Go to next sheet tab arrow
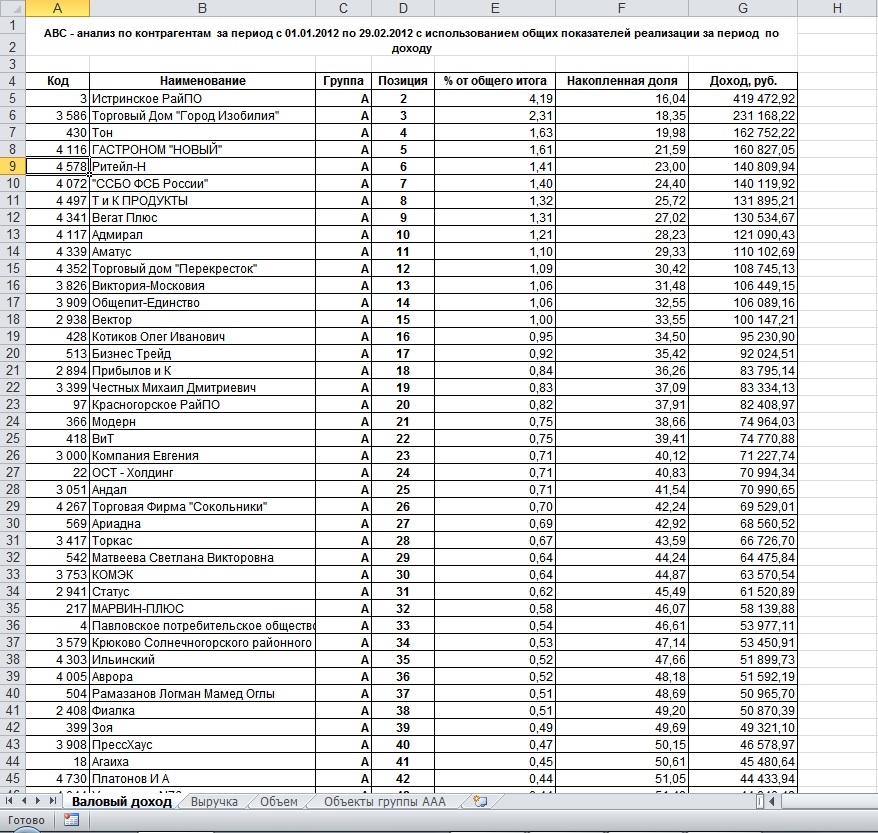Image resolution: width=878 pixels, height=833 pixels. pos(38,801)
